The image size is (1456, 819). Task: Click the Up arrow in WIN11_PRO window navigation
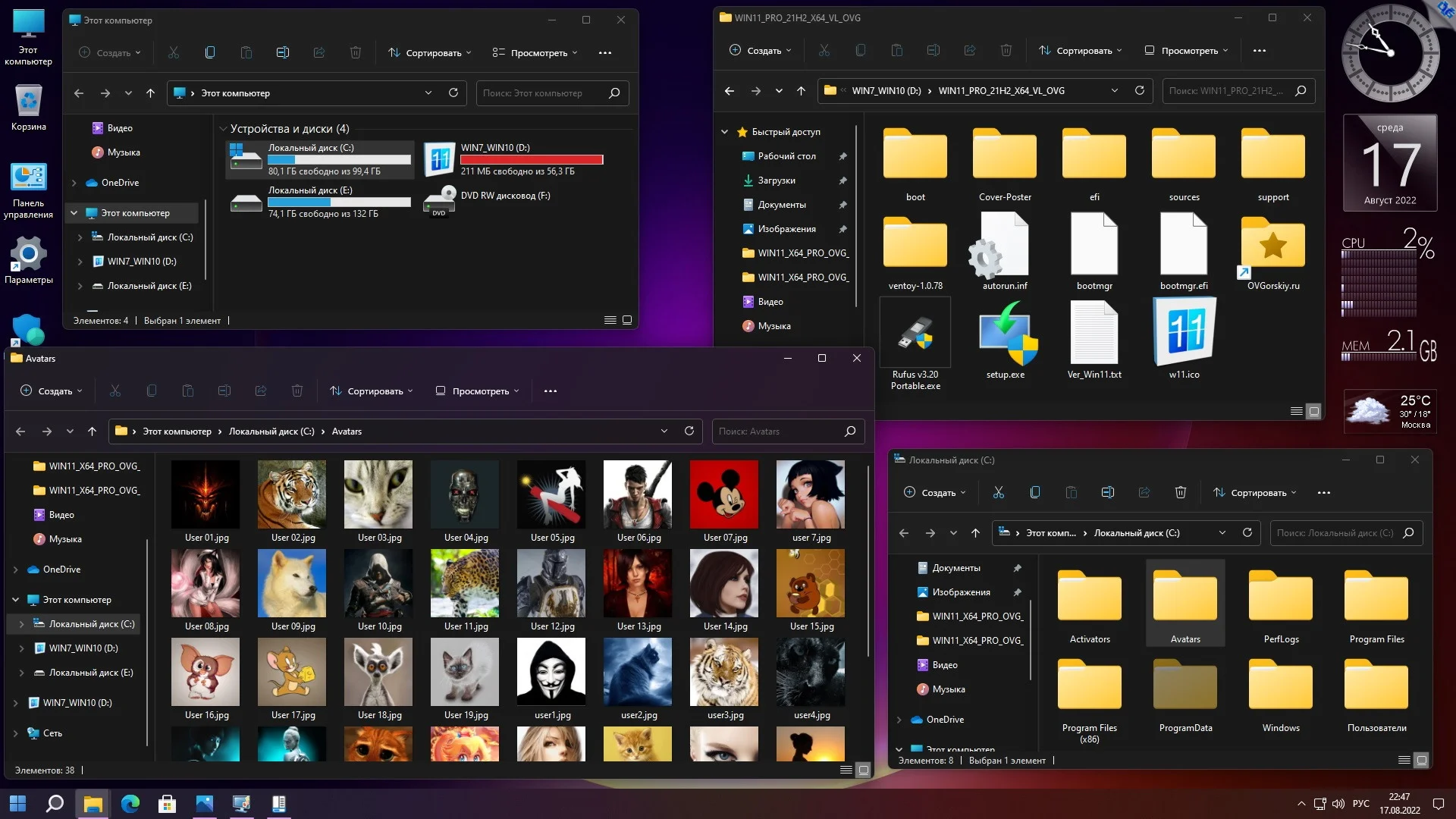(x=801, y=90)
